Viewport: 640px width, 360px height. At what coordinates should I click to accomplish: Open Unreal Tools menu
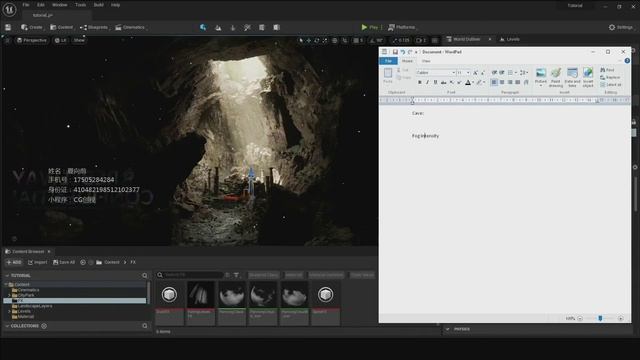coord(80,5)
